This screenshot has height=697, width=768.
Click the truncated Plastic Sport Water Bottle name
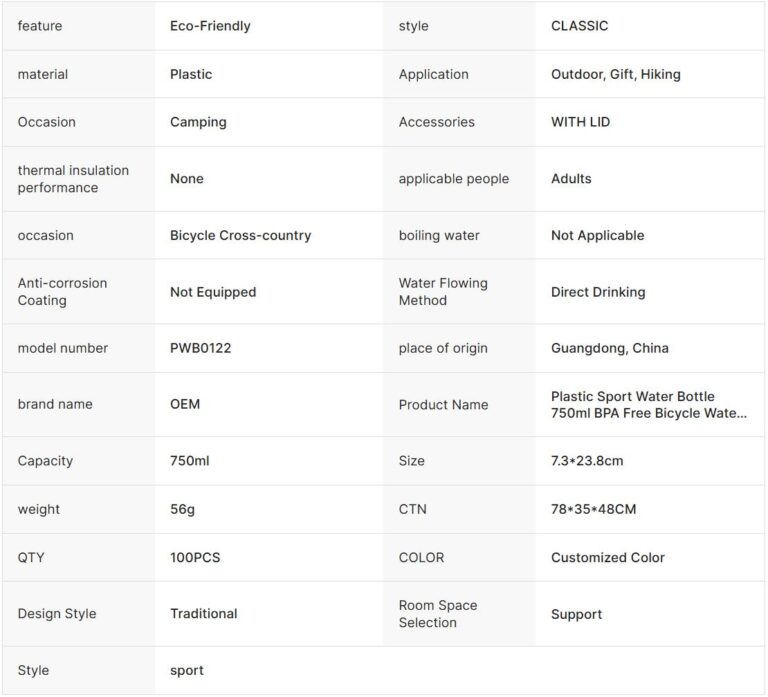[648, 405]
